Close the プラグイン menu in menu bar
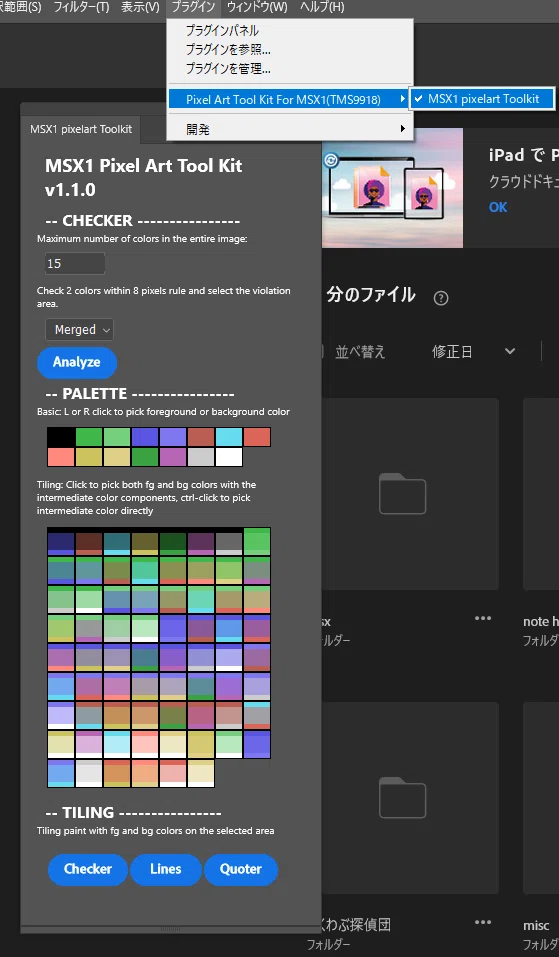 193,7
